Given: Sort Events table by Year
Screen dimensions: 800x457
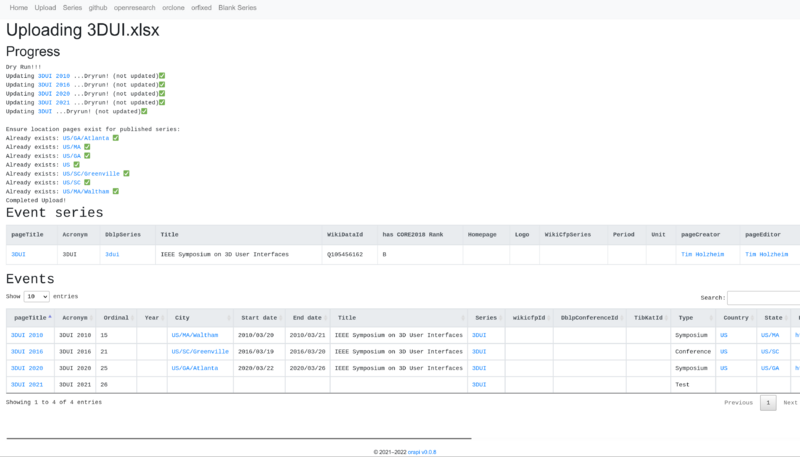Looking at the screenshot, I should (x=152, y=318).
